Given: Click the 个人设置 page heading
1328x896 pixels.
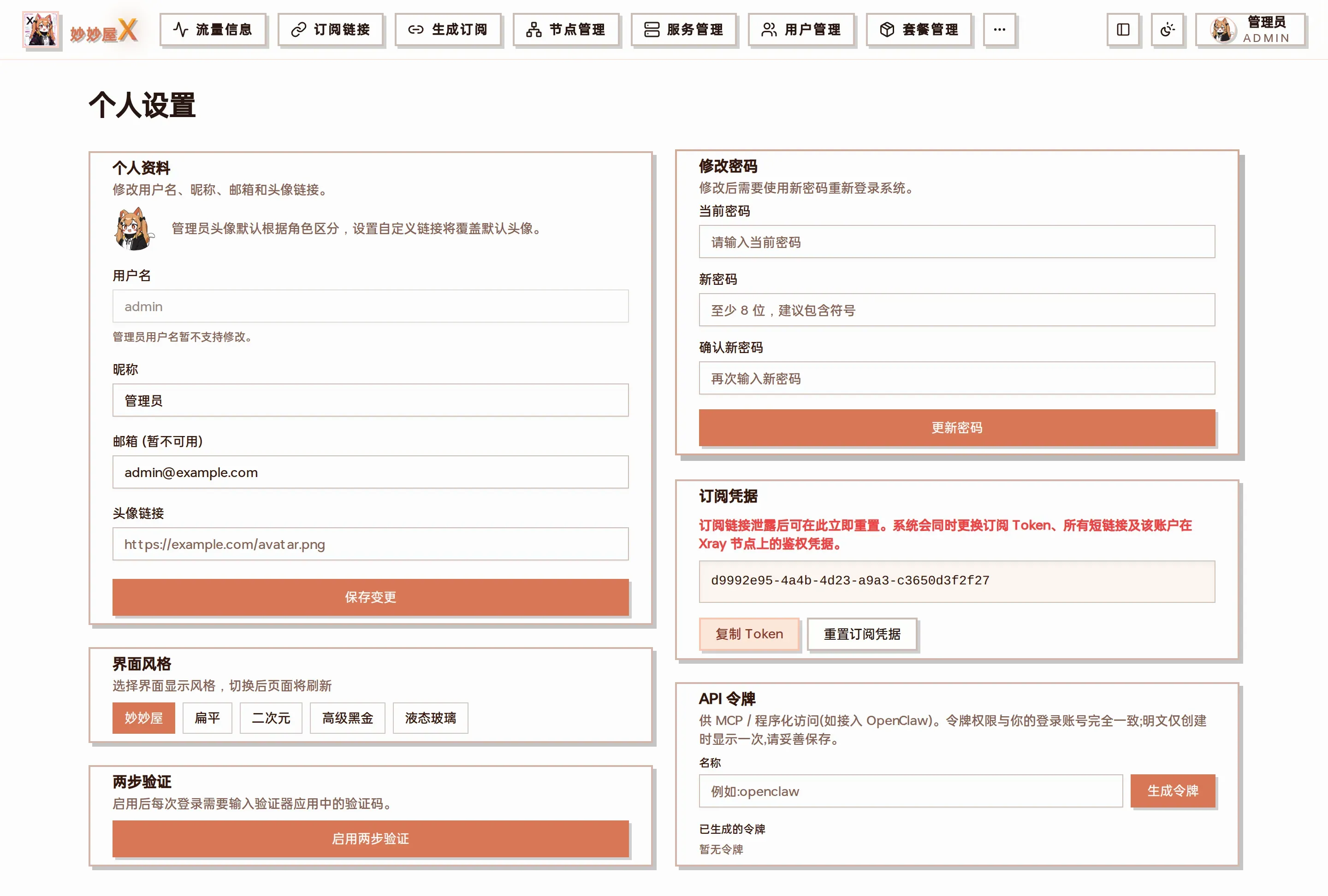Looking at the screenshot, I should pos(142,105).
